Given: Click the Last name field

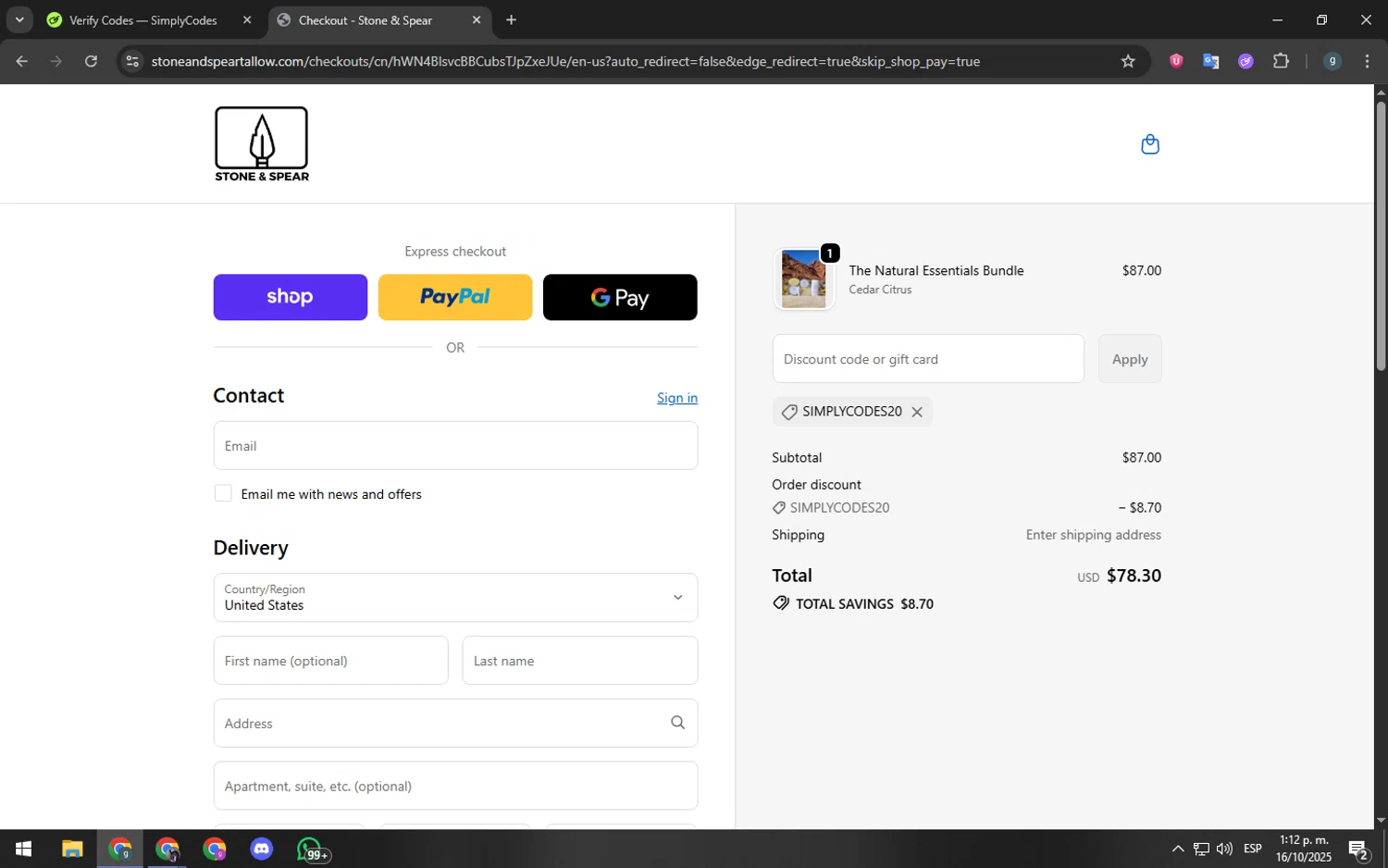Looking at the screenshot, I should click(x=580, y=661).
